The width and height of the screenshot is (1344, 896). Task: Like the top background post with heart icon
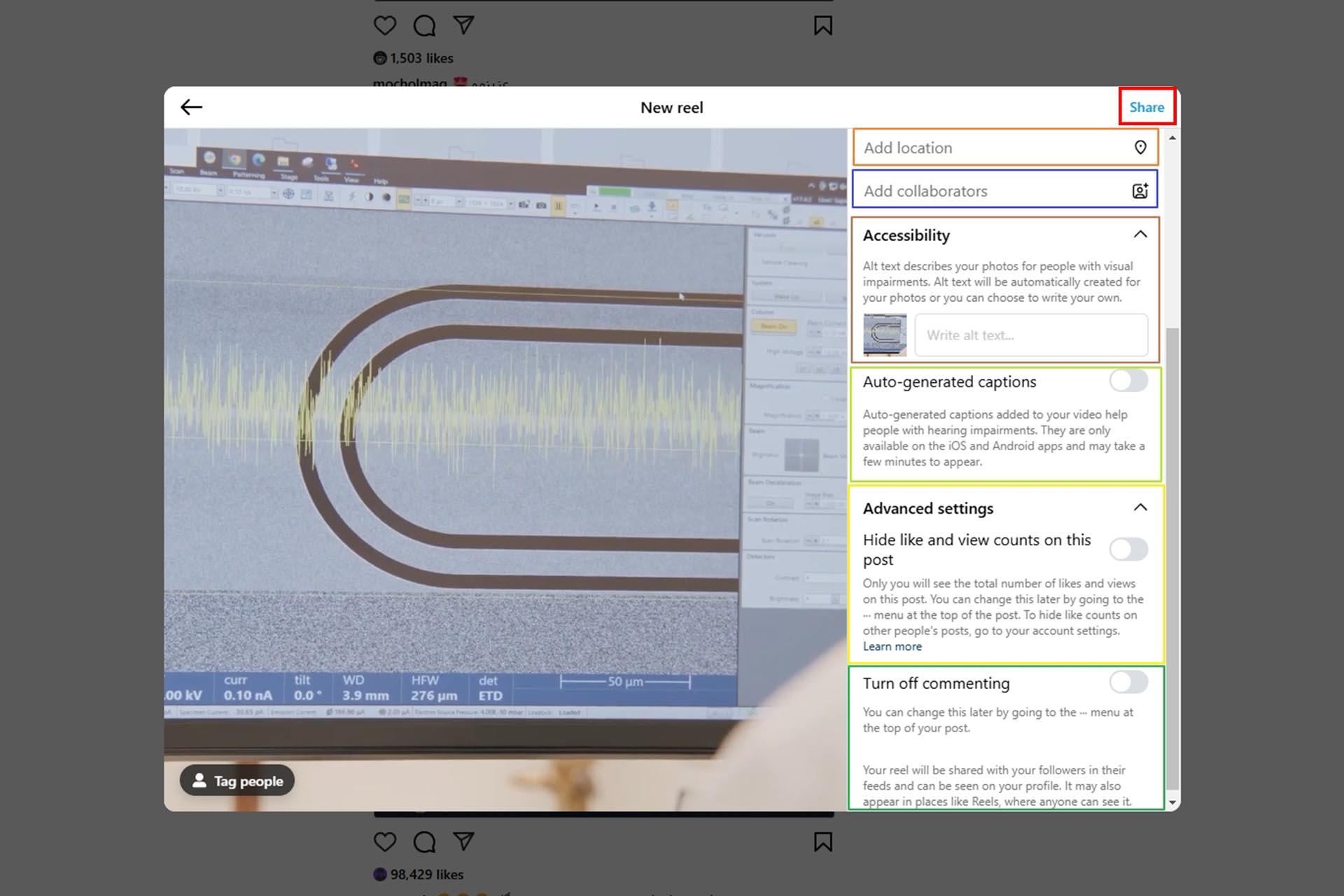tap(385, 26)
